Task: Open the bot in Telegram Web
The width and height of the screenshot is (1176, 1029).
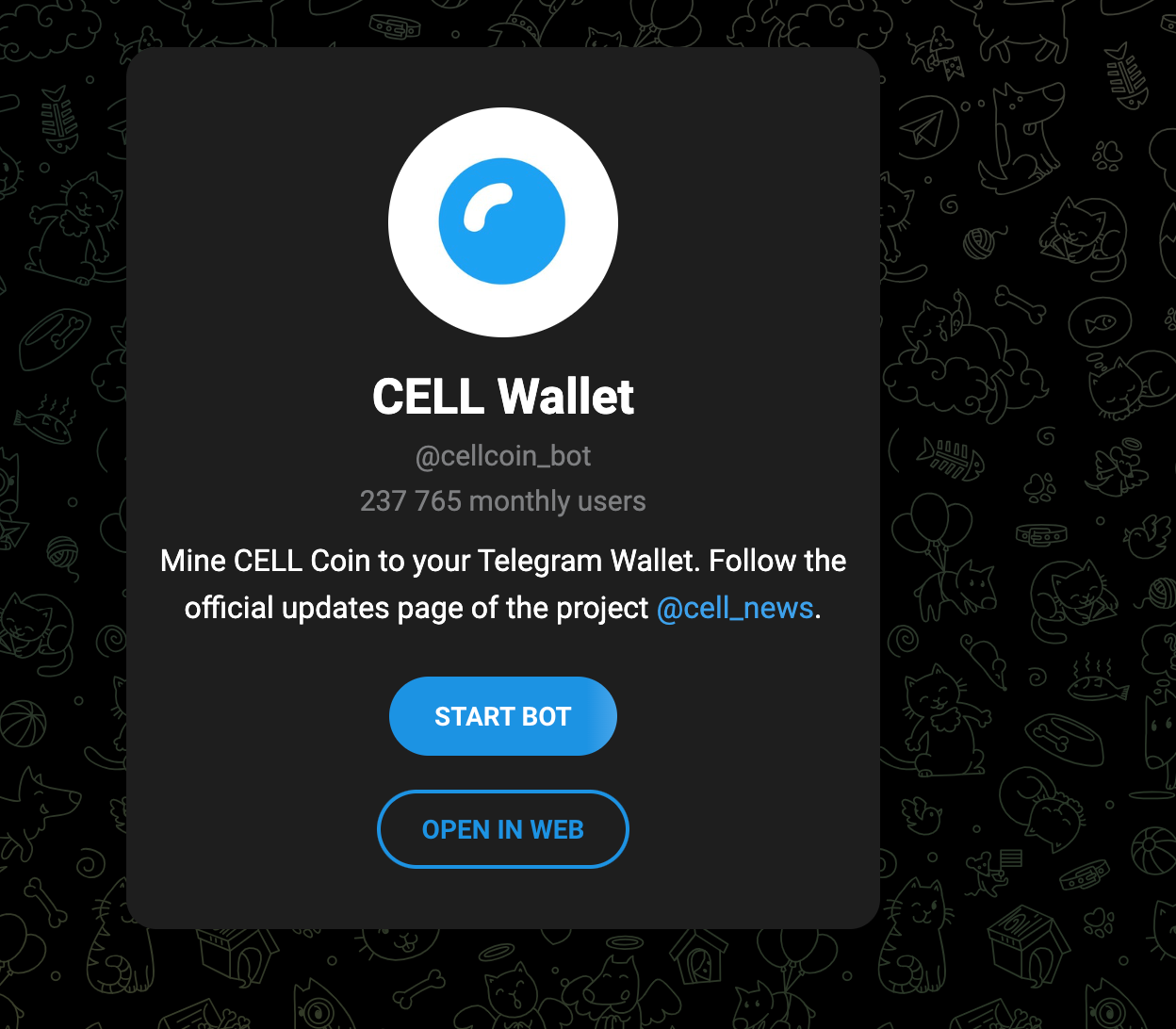Action: (503, 829)
